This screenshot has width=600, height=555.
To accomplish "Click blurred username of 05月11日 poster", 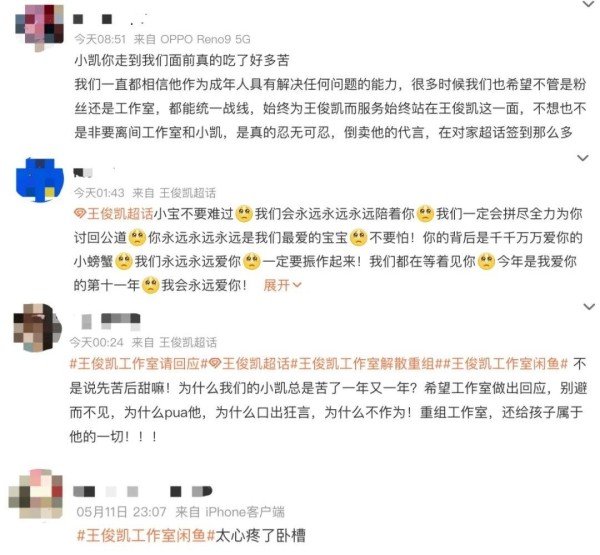I will (142, 491).
